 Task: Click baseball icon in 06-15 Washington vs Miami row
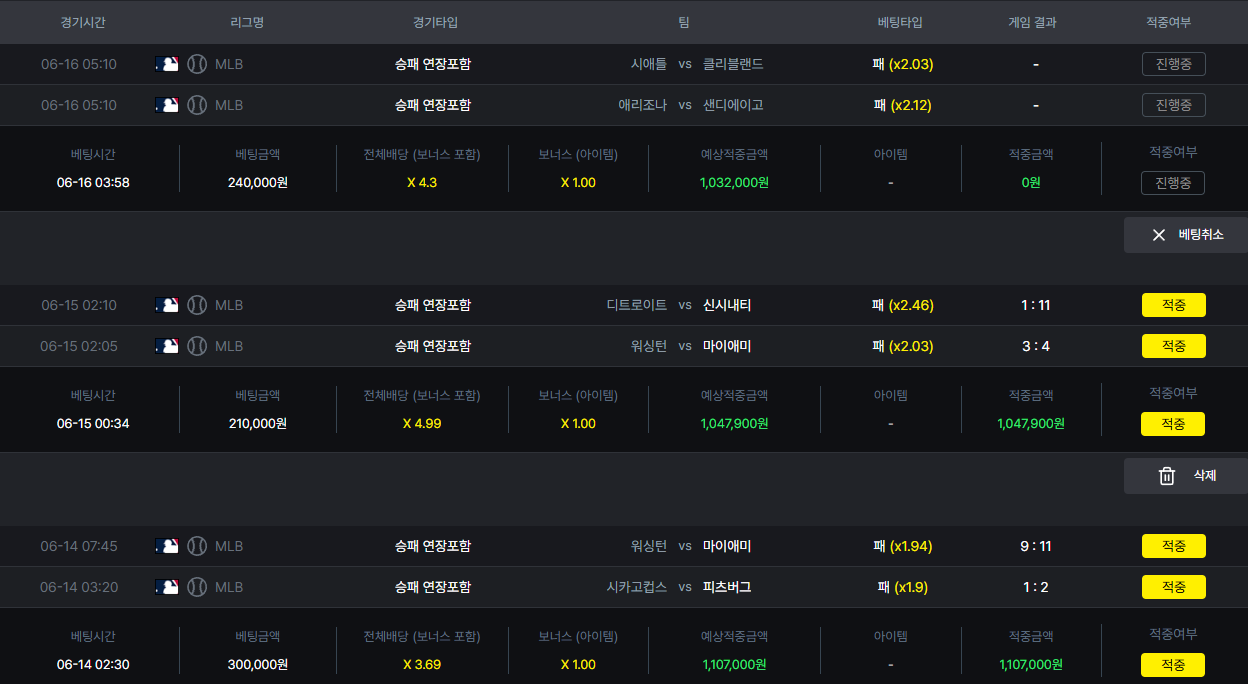197,346
